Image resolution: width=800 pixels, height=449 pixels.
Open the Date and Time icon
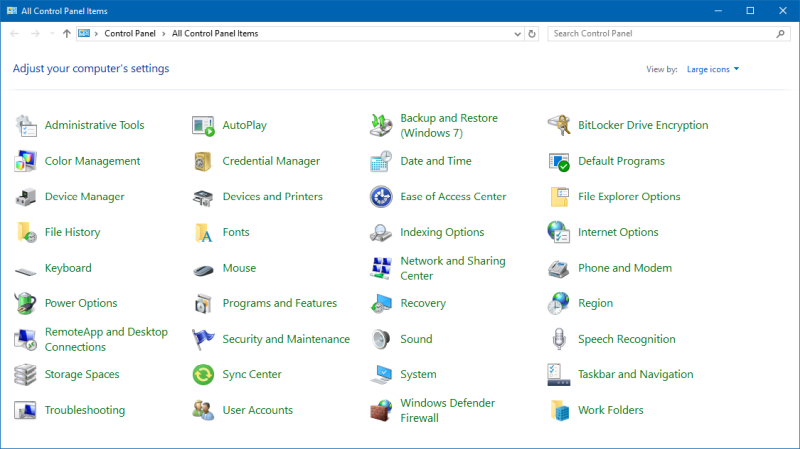pyautogui.click(x=381, y=161)
